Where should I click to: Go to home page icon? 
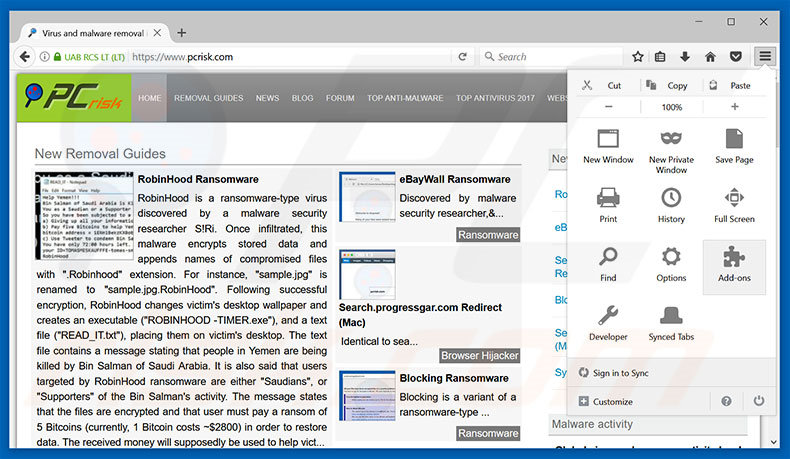710,56
